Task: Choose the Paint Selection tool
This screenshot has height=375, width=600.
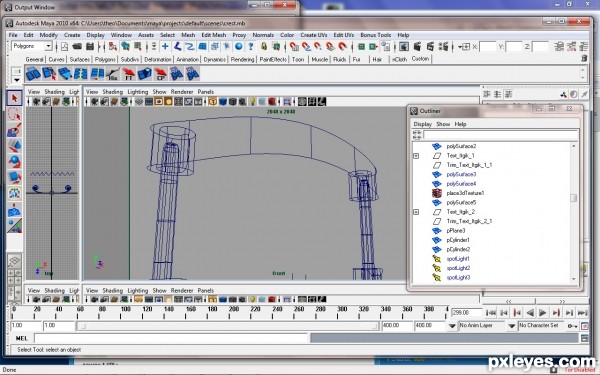Action: pyautogui.click(x=15, y=130)
